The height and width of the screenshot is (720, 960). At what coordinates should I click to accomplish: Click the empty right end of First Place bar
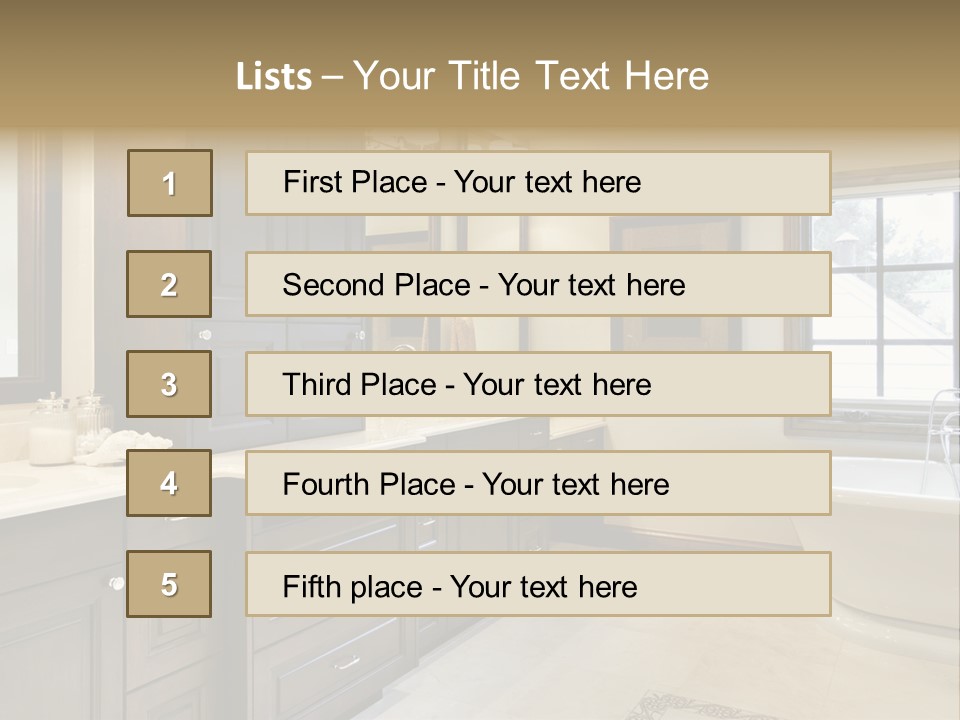tap(760, 183)
